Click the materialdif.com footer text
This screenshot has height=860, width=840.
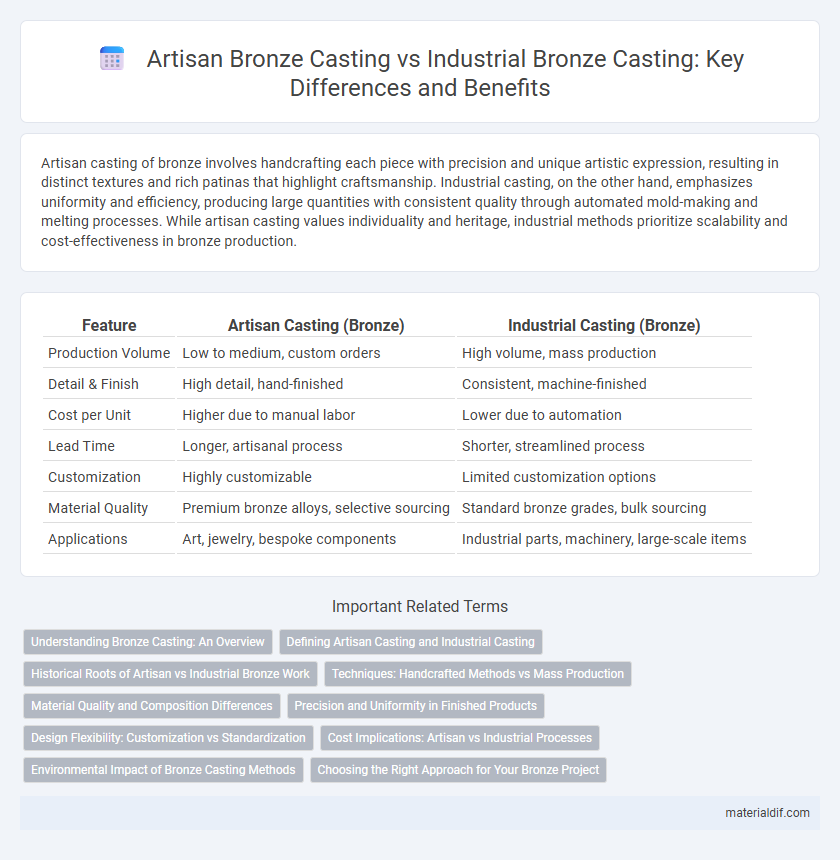tap(767, 813)
